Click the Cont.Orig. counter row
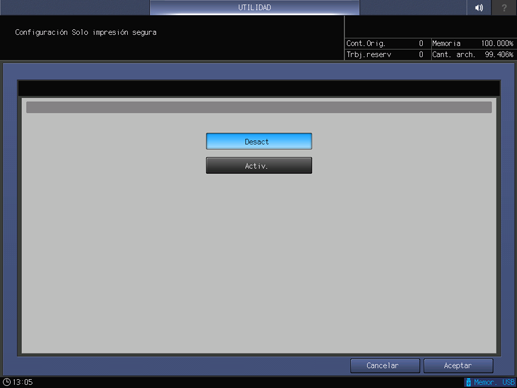This screenshot has height=388, width=517. (x=387, y=43)
